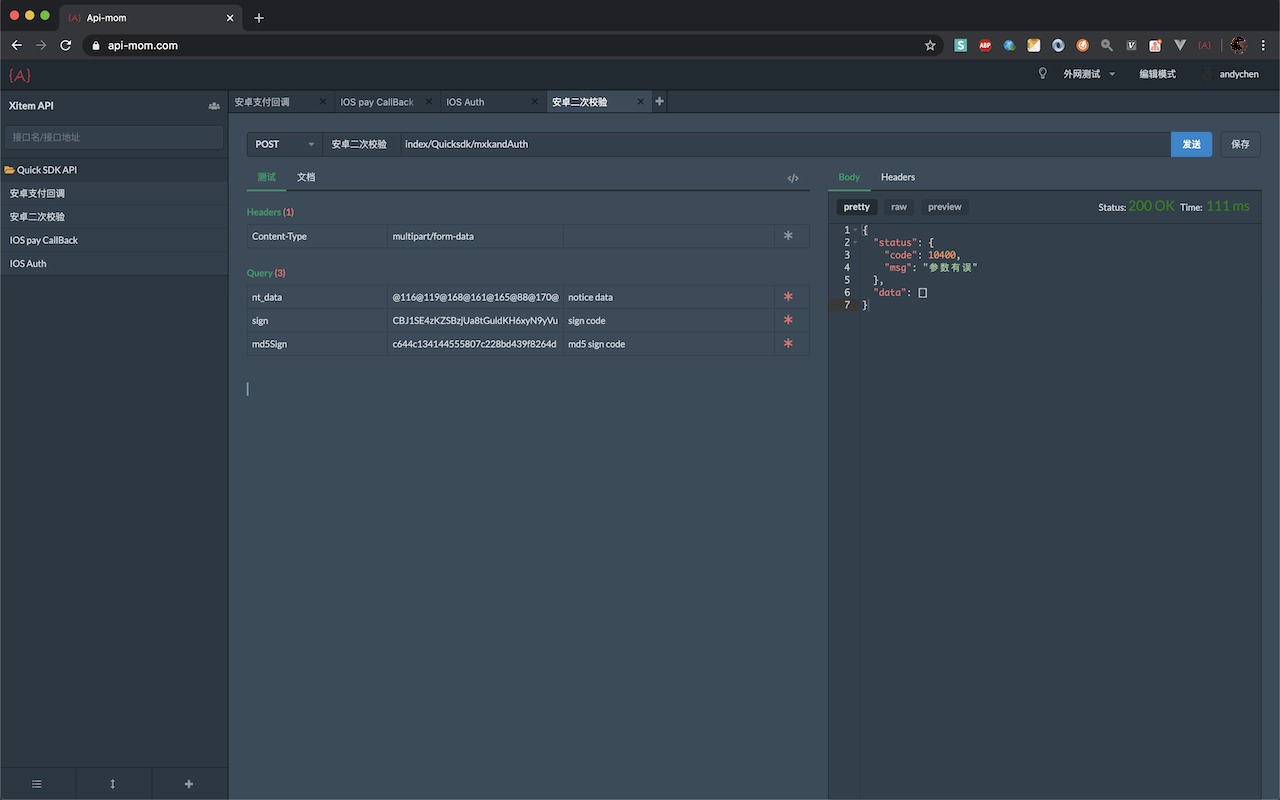Image resolution: width=1280 pixels, height=800 pixels.
Task: Open the Api-mom extension icon in toolbar
Action: [x=1204, y=45]
